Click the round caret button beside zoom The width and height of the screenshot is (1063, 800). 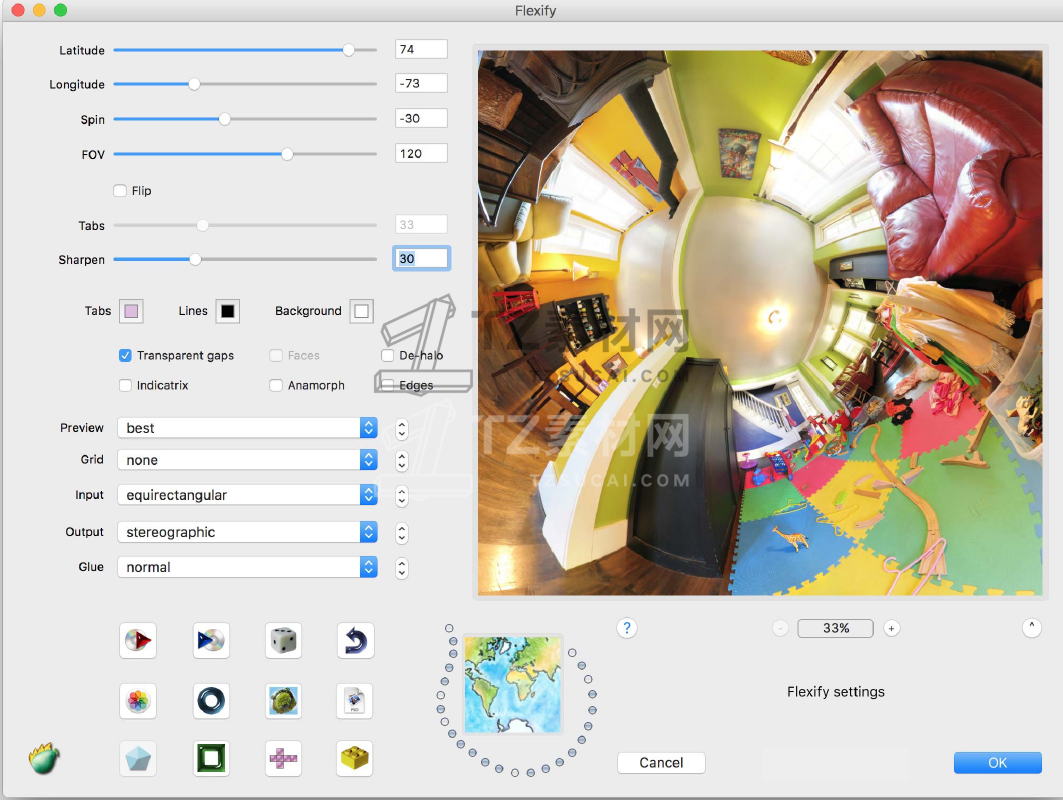pos(1031,628)
